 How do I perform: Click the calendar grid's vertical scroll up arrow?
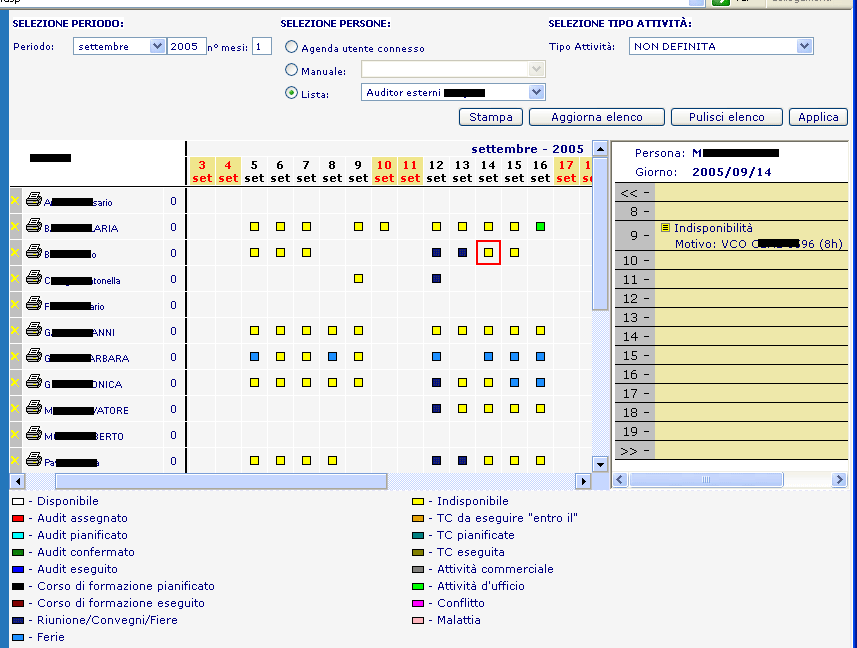(600, 149)
